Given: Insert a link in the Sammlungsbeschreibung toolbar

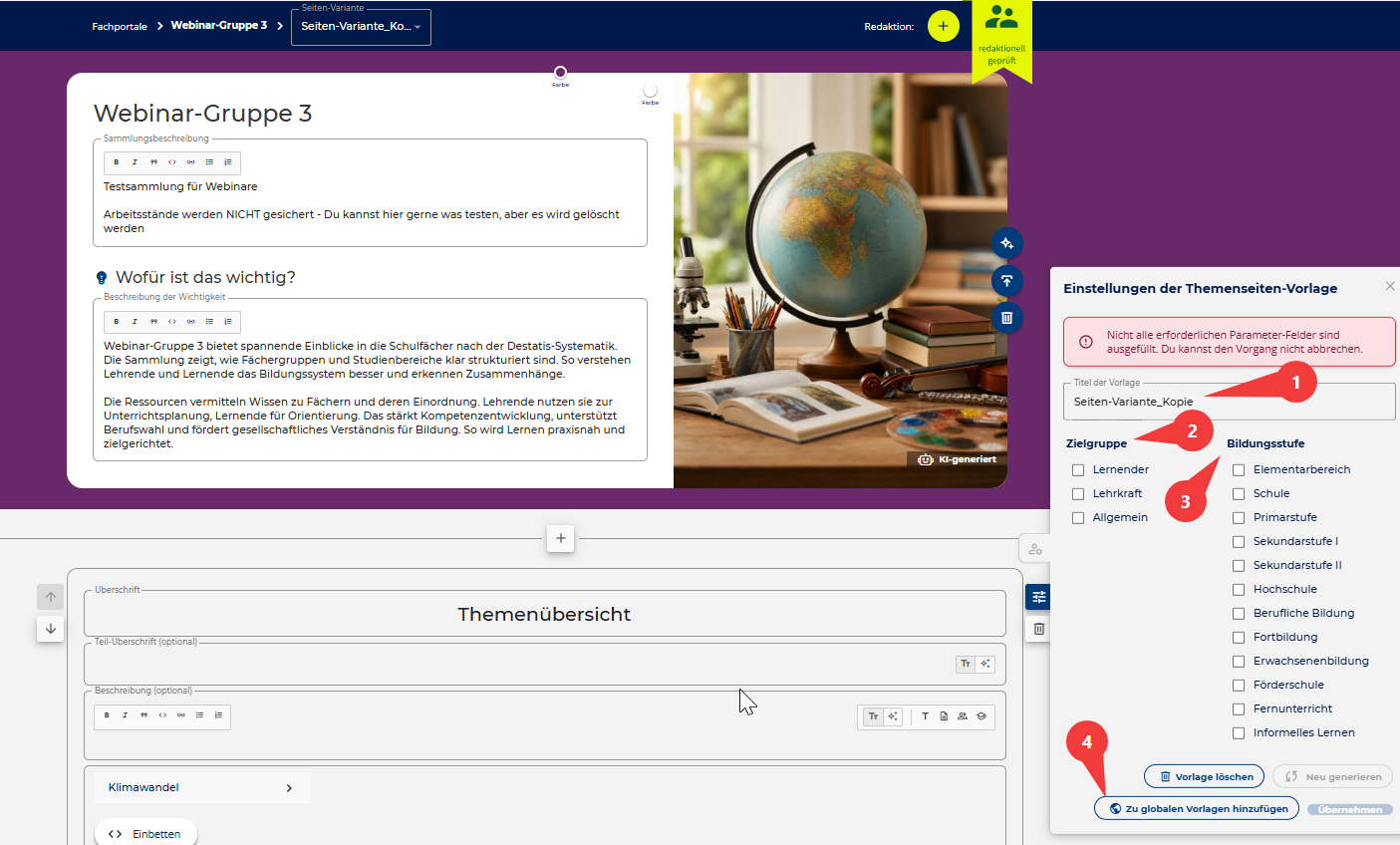Looking at the screenshot, I should tap(190, 162).
